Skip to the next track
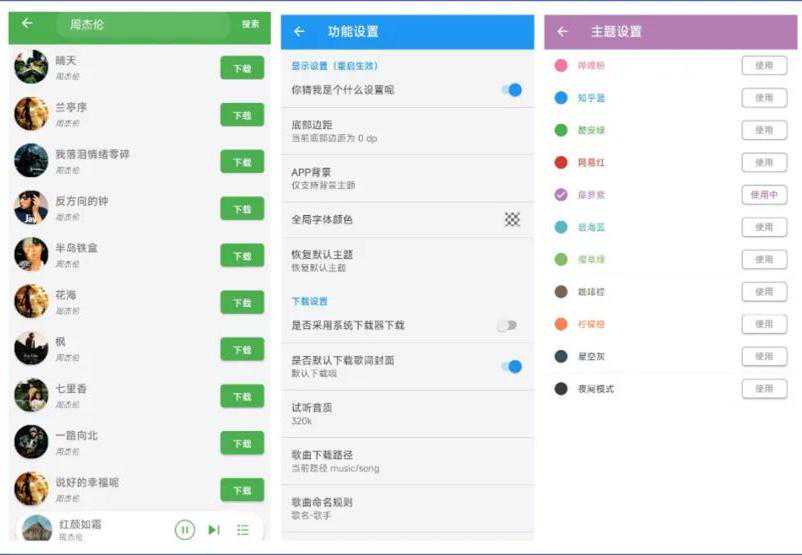Viewport: 802px width, 555px height. tap(213, 529)
